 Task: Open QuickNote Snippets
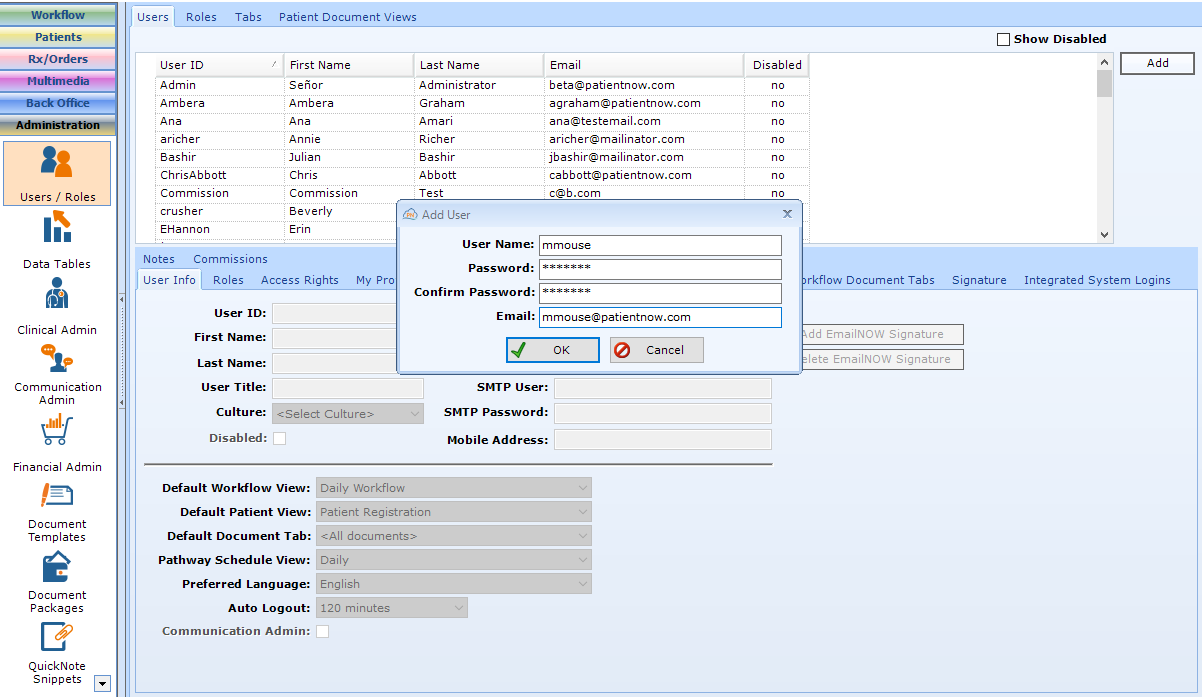pos(57,645)
